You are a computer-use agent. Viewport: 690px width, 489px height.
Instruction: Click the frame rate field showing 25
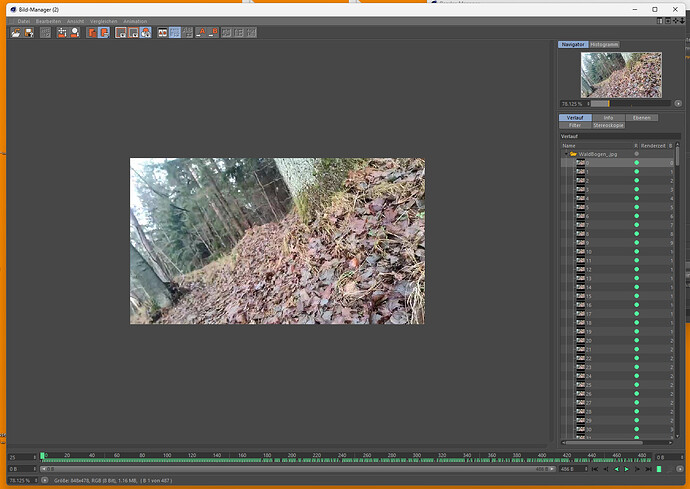pos(22,457)
